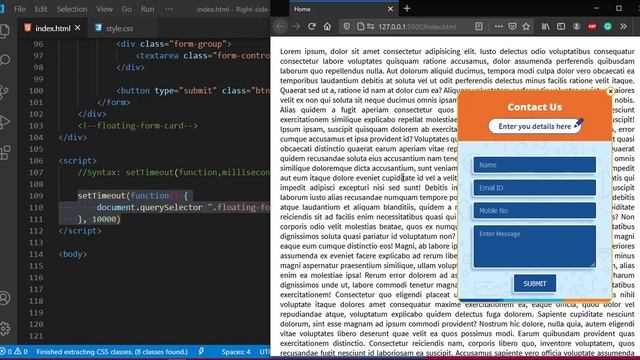
Task: Toggle Reader View in address bar
Action: 479,27
